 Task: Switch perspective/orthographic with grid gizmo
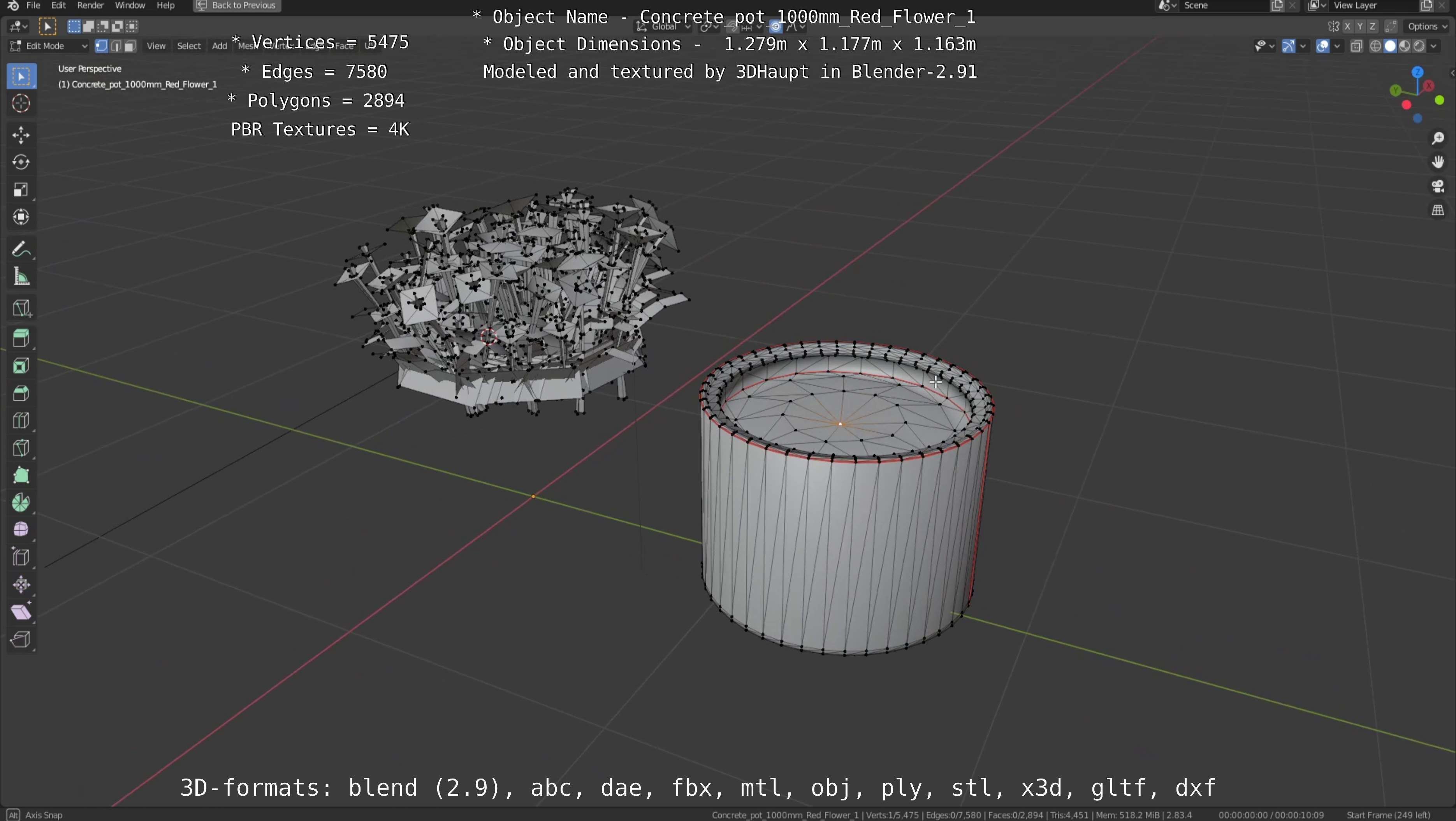1438,210
